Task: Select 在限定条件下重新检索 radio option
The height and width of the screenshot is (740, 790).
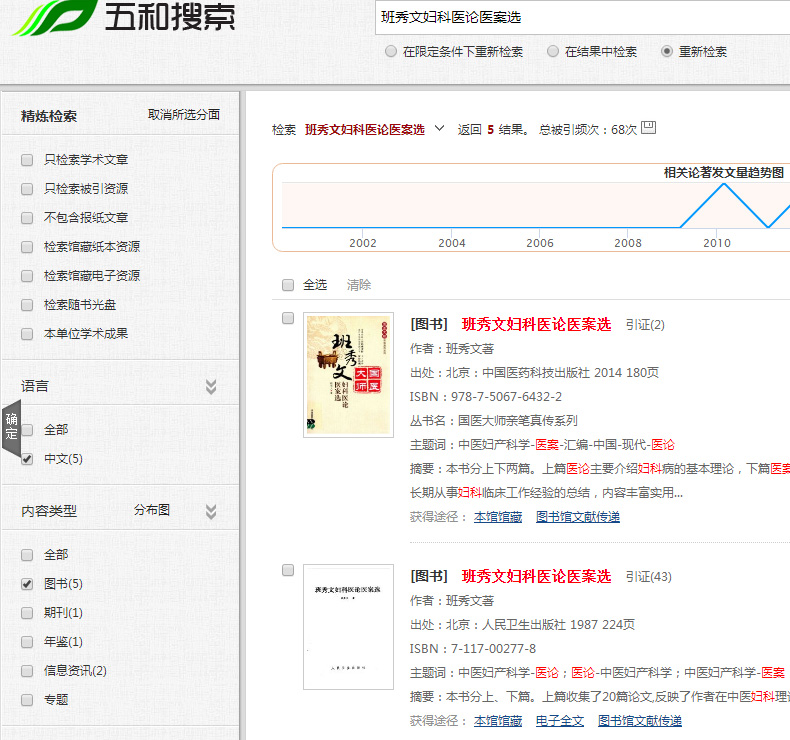Action: [391, 52]
